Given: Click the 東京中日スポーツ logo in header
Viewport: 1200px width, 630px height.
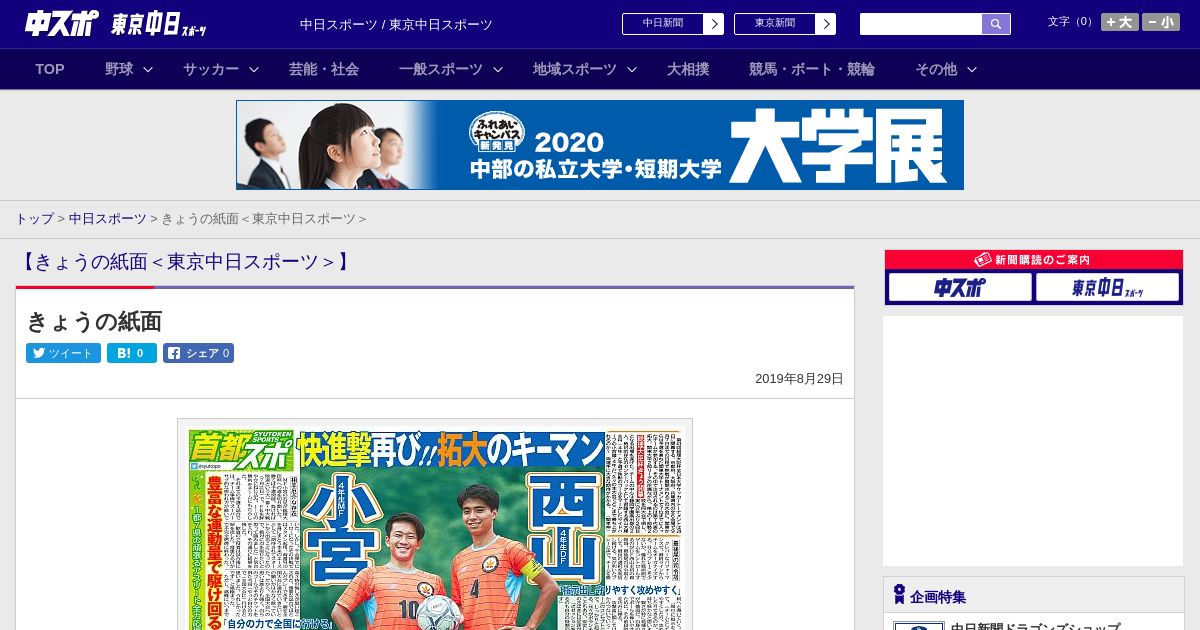Looking at the screenshot, I should (x=159, y=24).
